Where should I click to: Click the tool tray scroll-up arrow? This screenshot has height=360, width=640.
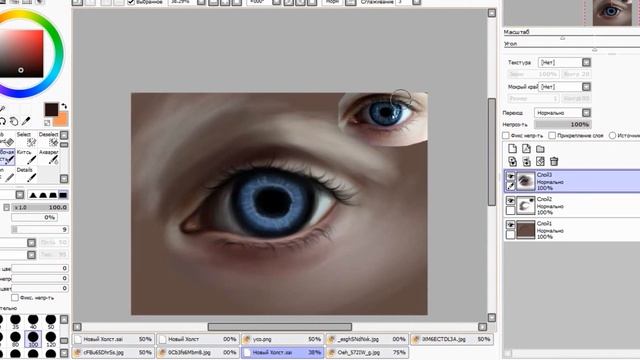coord(64,135)
